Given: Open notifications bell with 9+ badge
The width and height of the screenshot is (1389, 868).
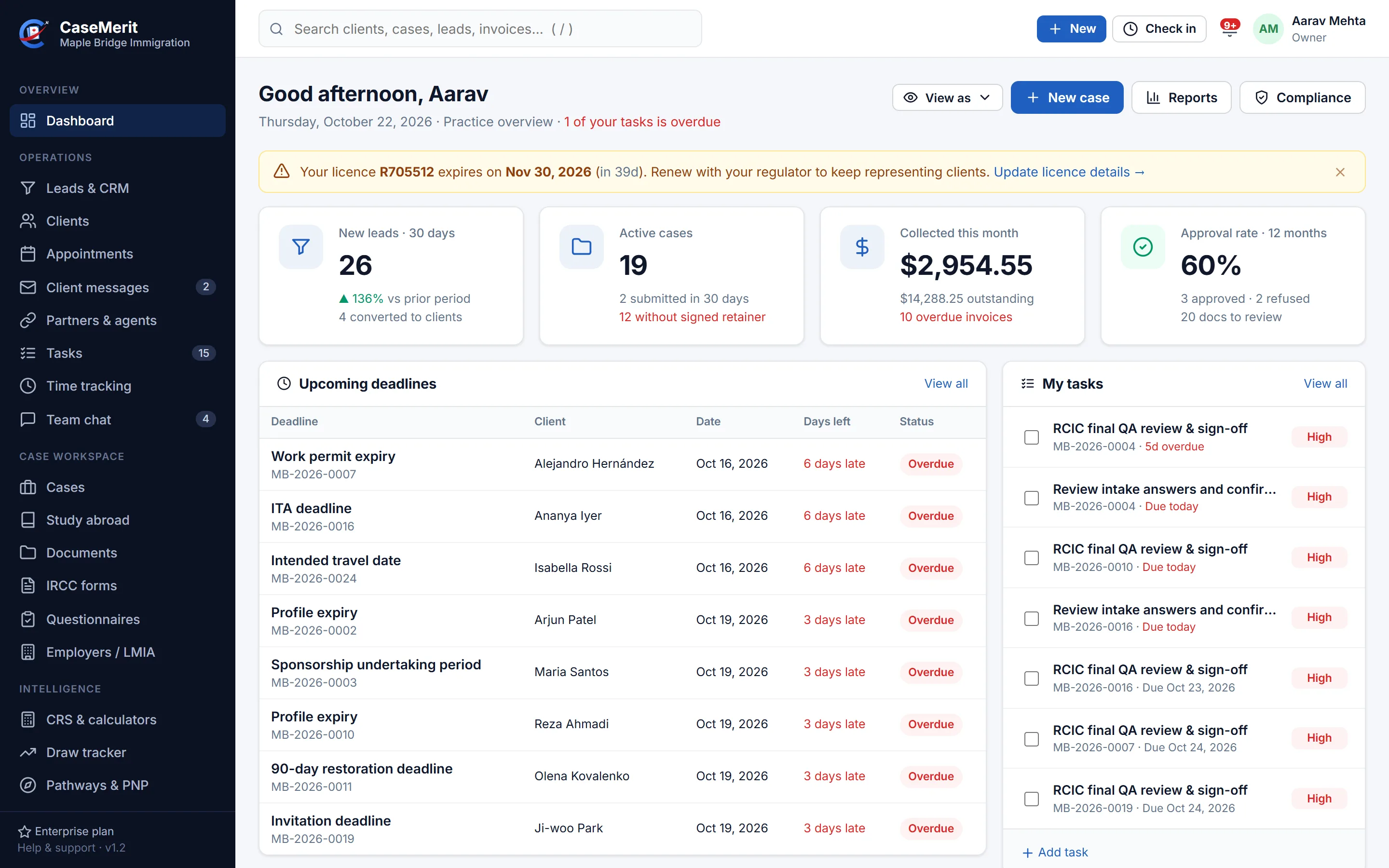Looking at the screenshot, I should pyautogui.click(x=1229, y=28).
